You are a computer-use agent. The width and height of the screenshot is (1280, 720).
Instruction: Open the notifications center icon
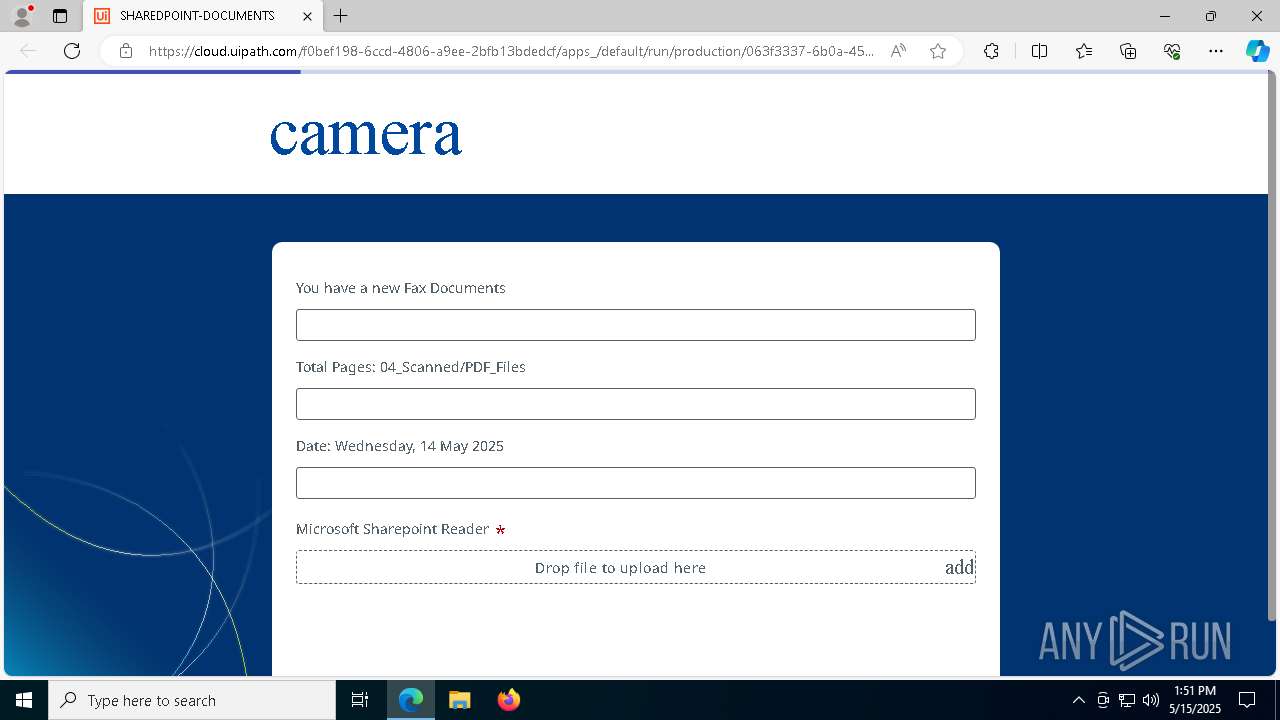coord(1248,700)
